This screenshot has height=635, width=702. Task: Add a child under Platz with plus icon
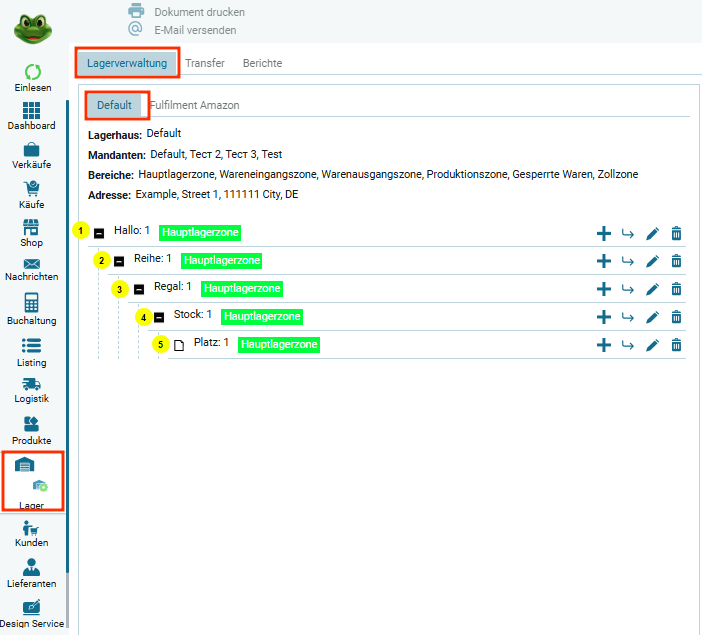pyautogui.click(x=603, y=345)
